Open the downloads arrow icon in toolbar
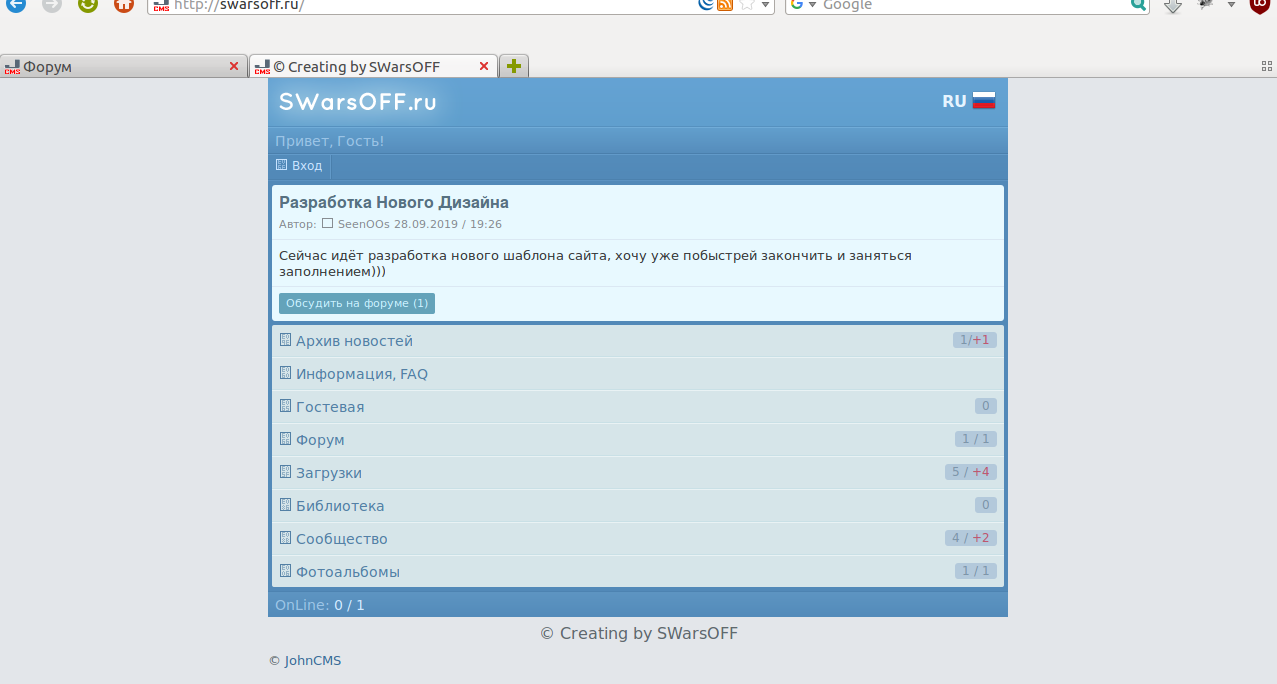Image resolution: width=1277 pixels, height=684 pixels. pos(1173,5)
